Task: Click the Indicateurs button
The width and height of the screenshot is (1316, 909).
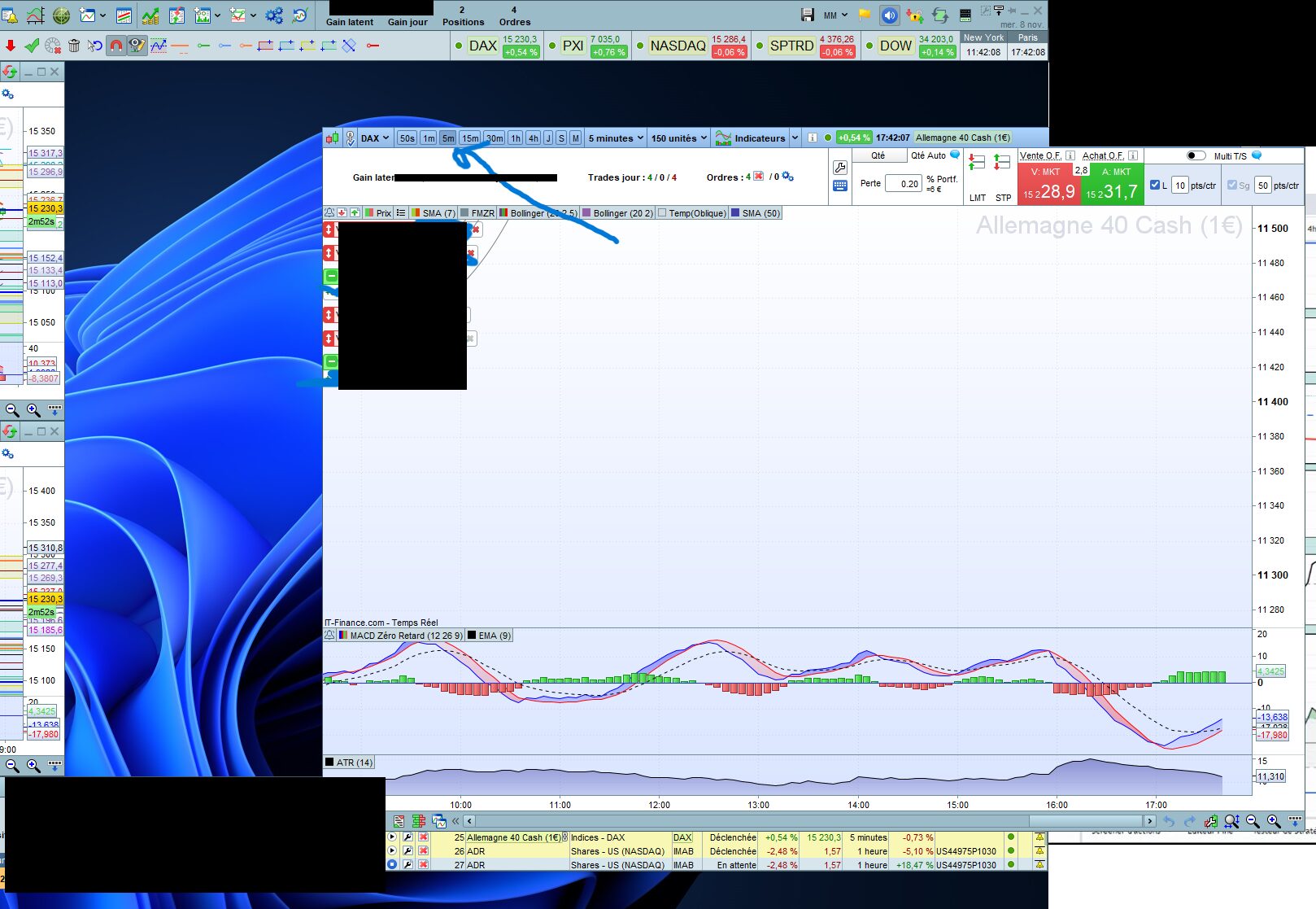Action: [x=751, y=138]
